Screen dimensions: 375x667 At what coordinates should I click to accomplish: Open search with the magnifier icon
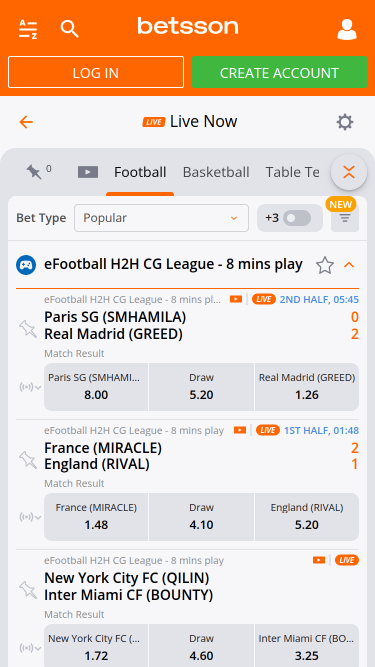click(69, 29)
